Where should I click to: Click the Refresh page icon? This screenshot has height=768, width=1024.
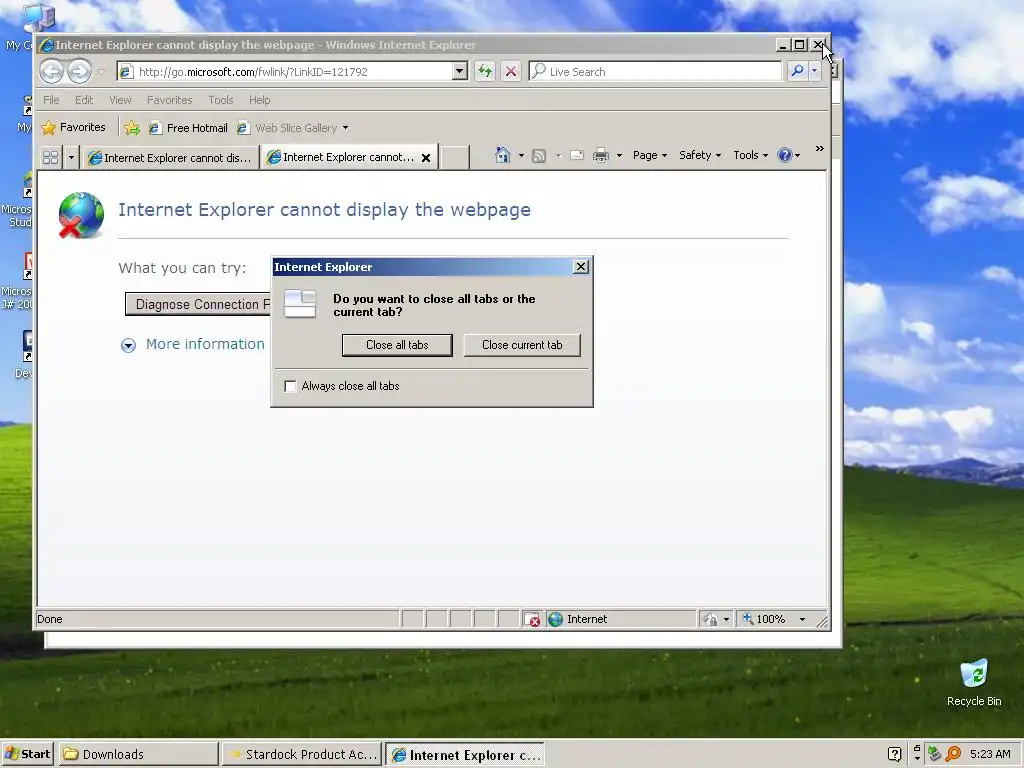[485, 71]
